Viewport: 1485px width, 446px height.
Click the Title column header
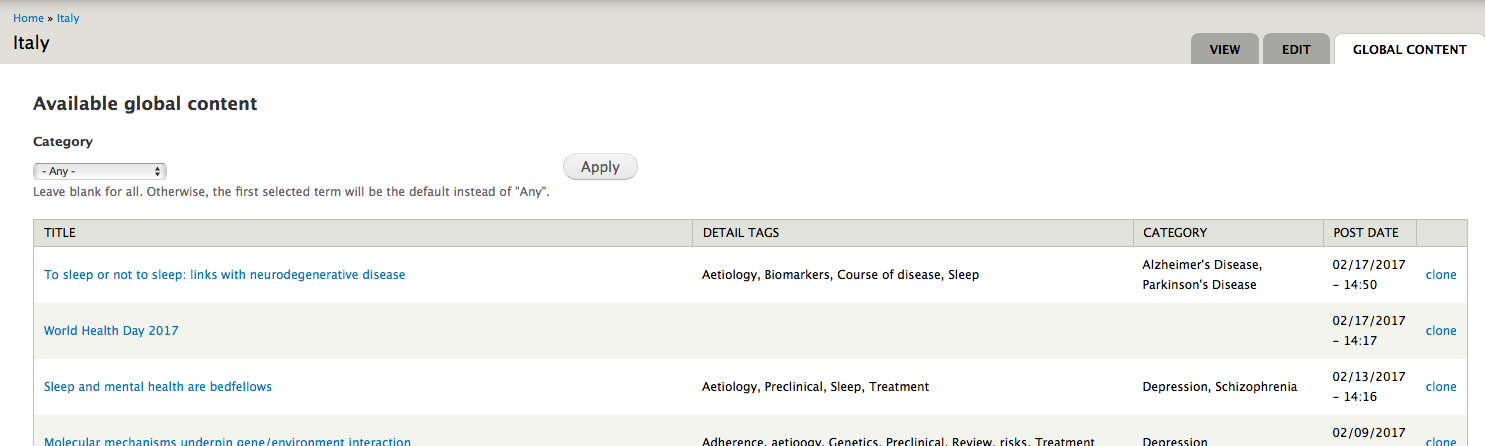(x=60, y=233)
